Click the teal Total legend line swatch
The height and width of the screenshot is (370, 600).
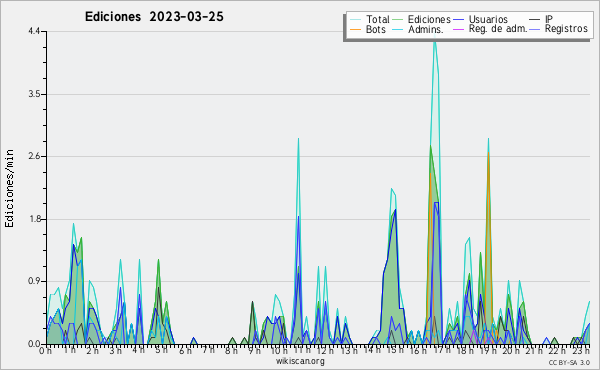point(355,20)
